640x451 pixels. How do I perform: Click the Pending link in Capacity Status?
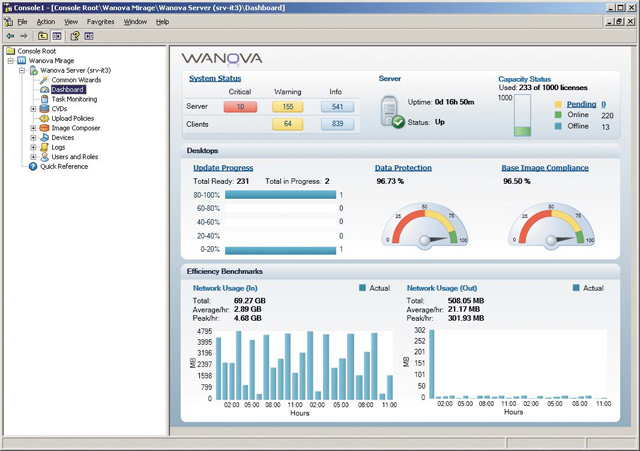581,104
